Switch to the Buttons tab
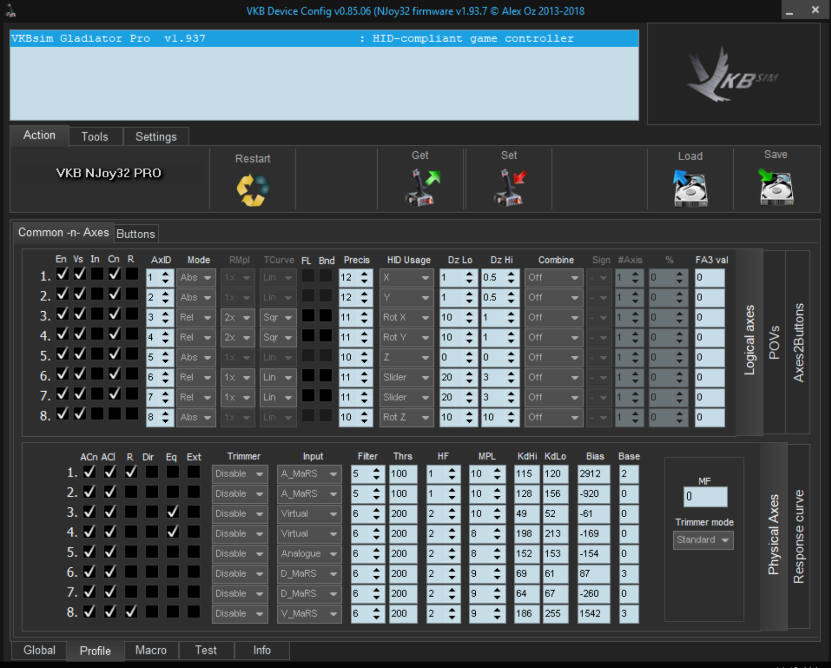The width and height of the screenshot is (831, 668). 136,234
